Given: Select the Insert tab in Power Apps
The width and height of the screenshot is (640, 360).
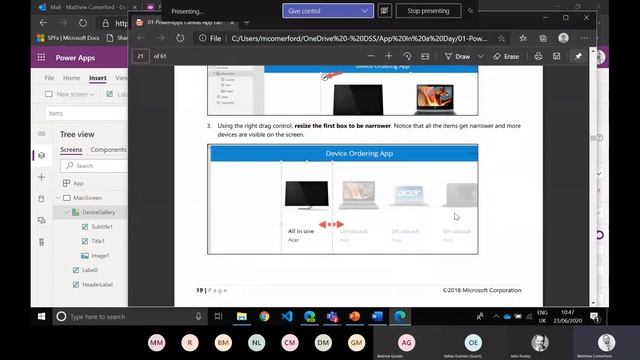Looking at the screenshot, I should click(98, 78).
